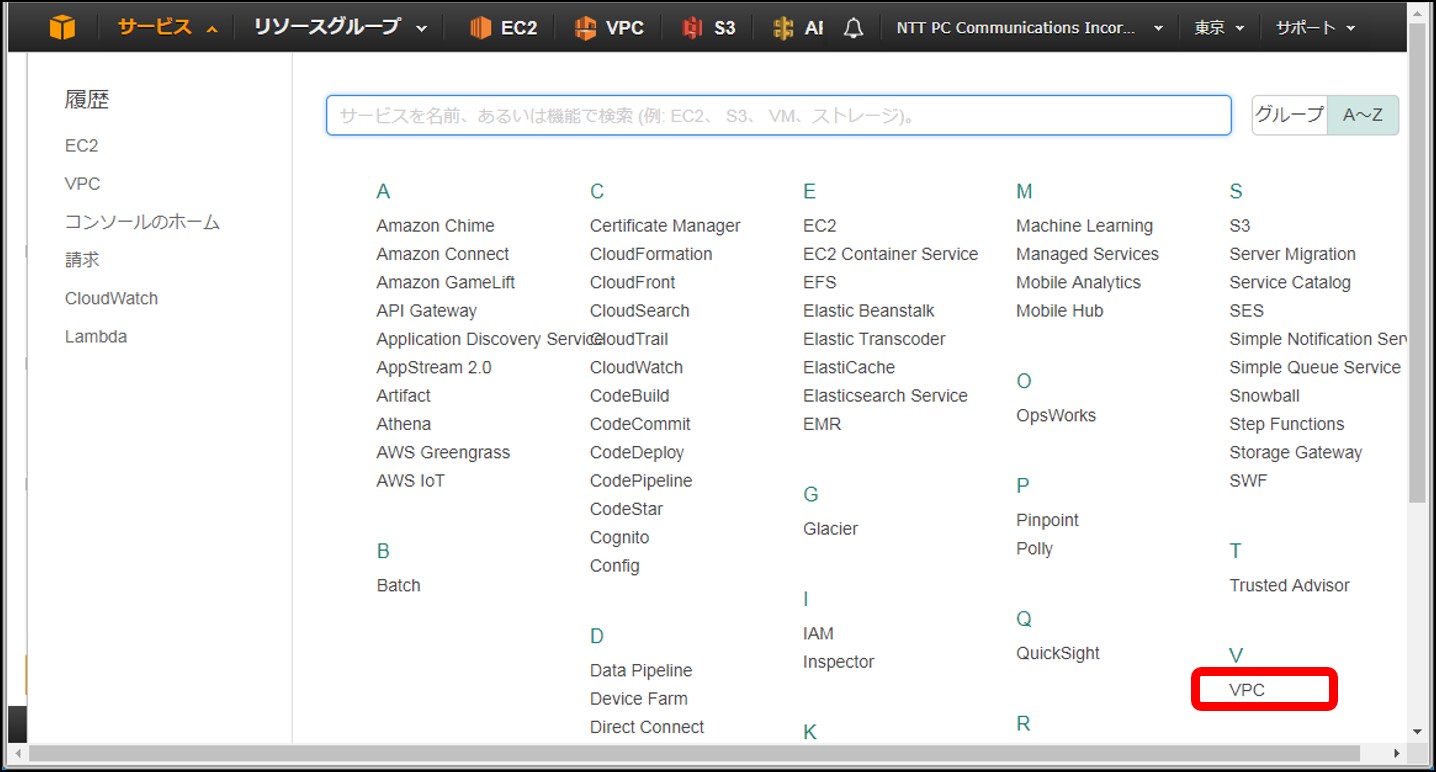Viewport: 1436px width, 772px height.
Task: Click the vertical scrollbar up arrow
Action: 1417,12
